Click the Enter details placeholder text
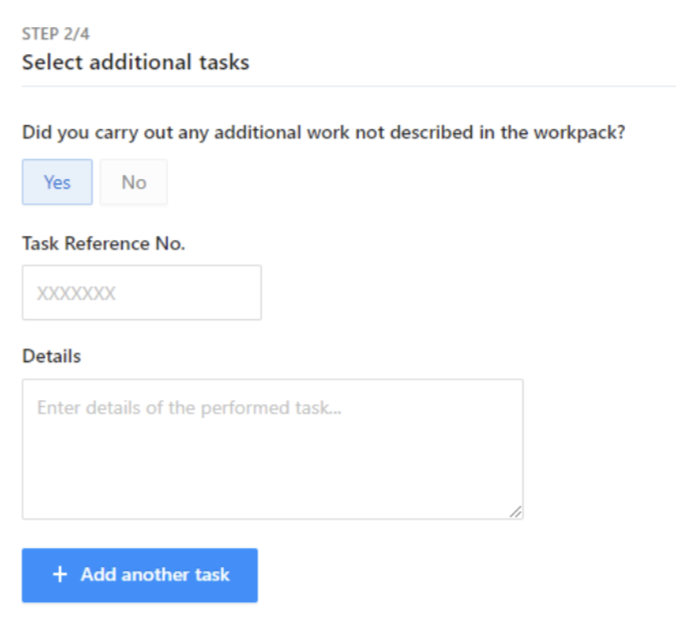Viewport: 676px width, 640px height. point(189,408)
